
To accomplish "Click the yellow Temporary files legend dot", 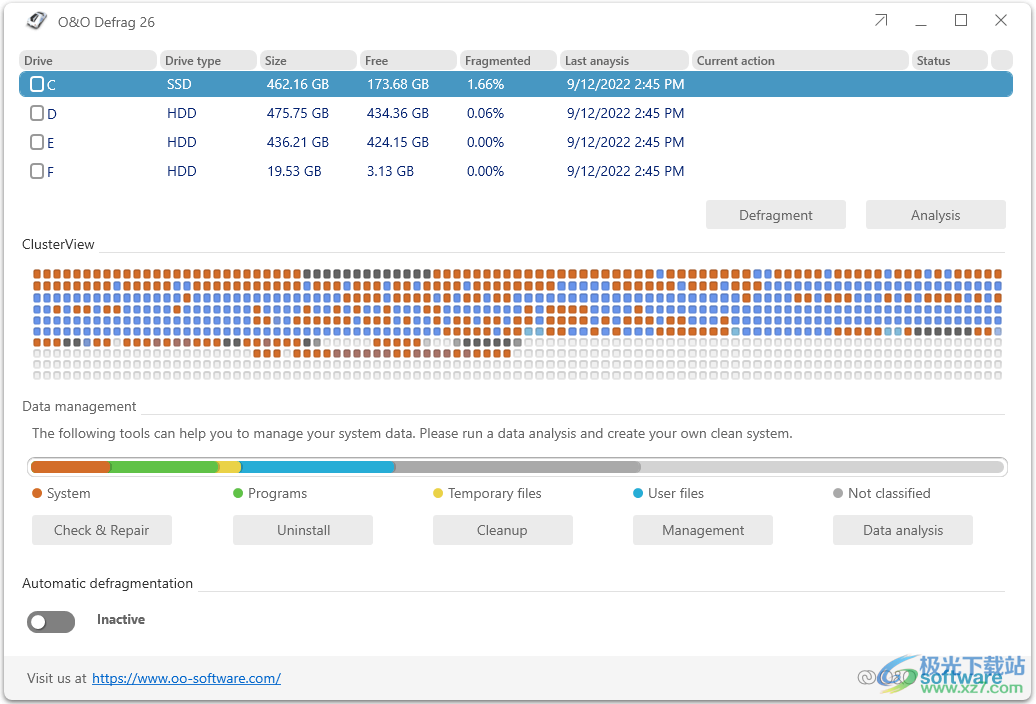I will [x=438, y=493].
